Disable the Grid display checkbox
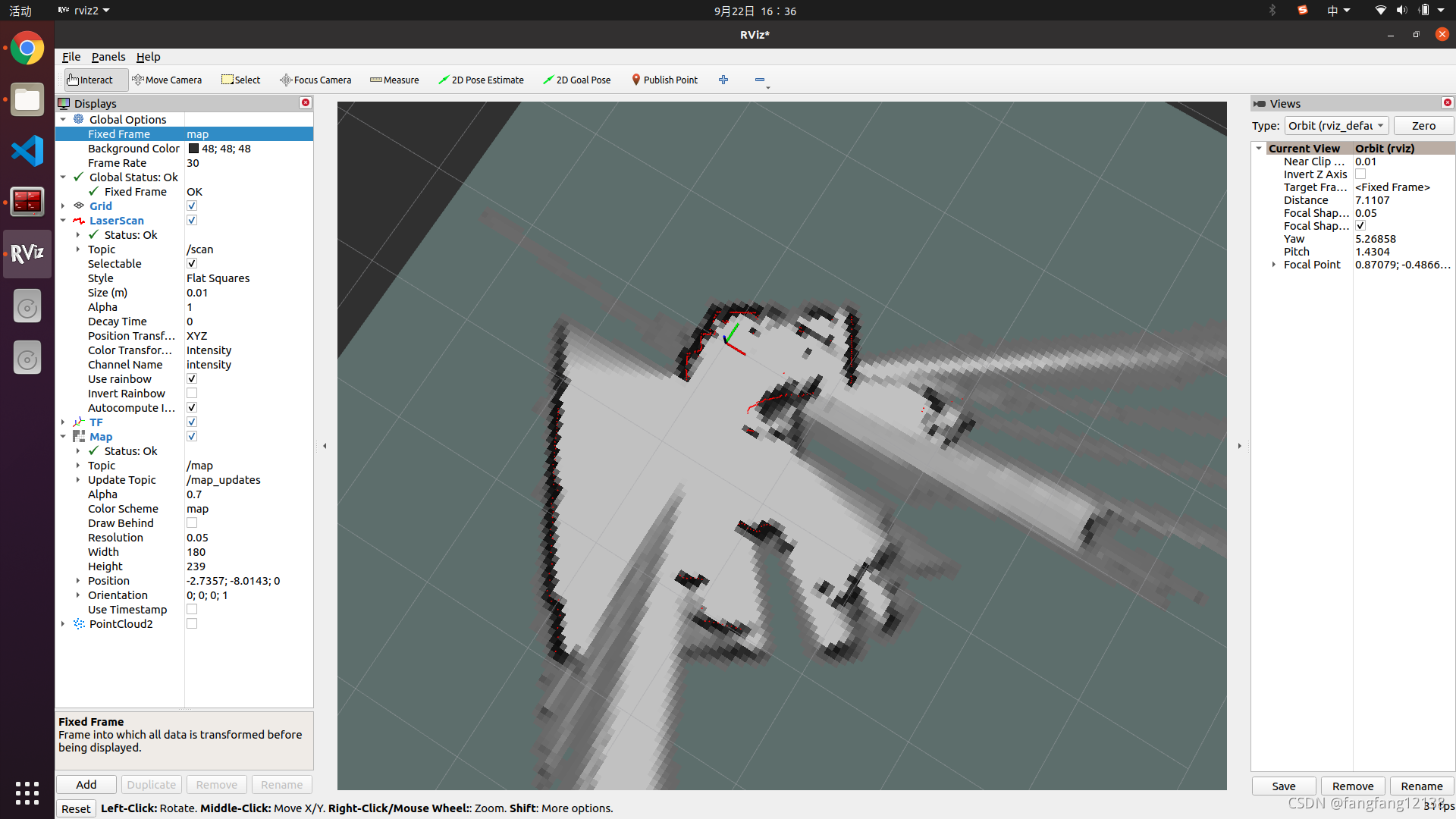Viewport: 1456px width, 819px height. pyautogui.click(x=192, y=206)
